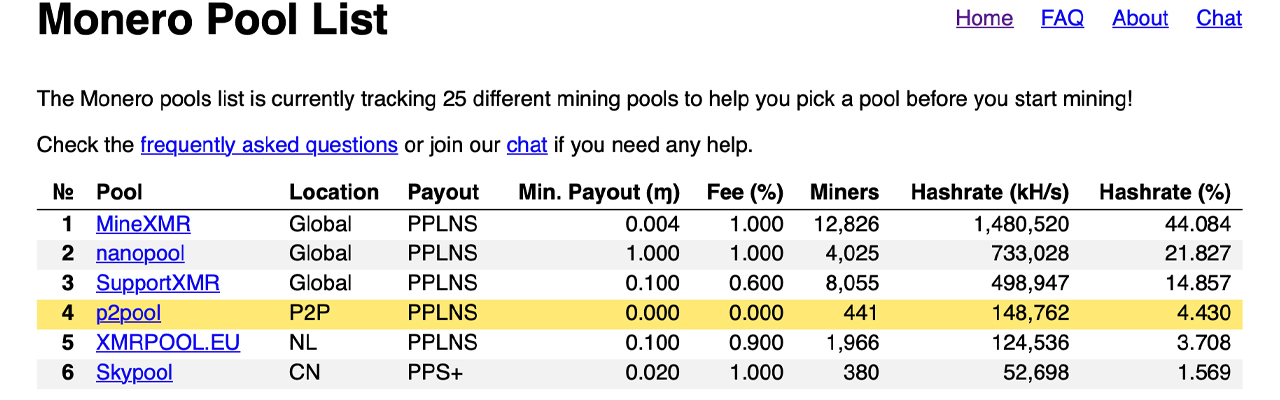Open SupportXMR pool link

[158, 284]
